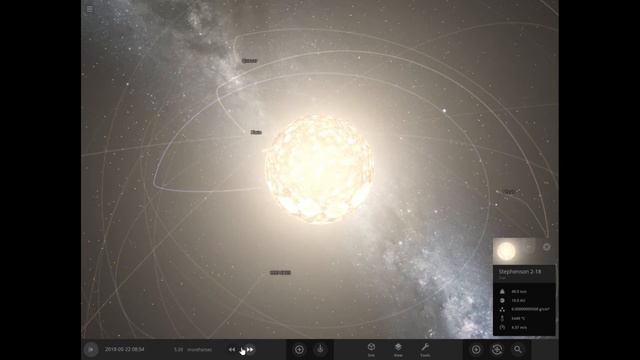Image resolution: width=640 pixels, height=360 pixels.
Task: Click the density g/cm³ value
Action: tap(530, 309)
